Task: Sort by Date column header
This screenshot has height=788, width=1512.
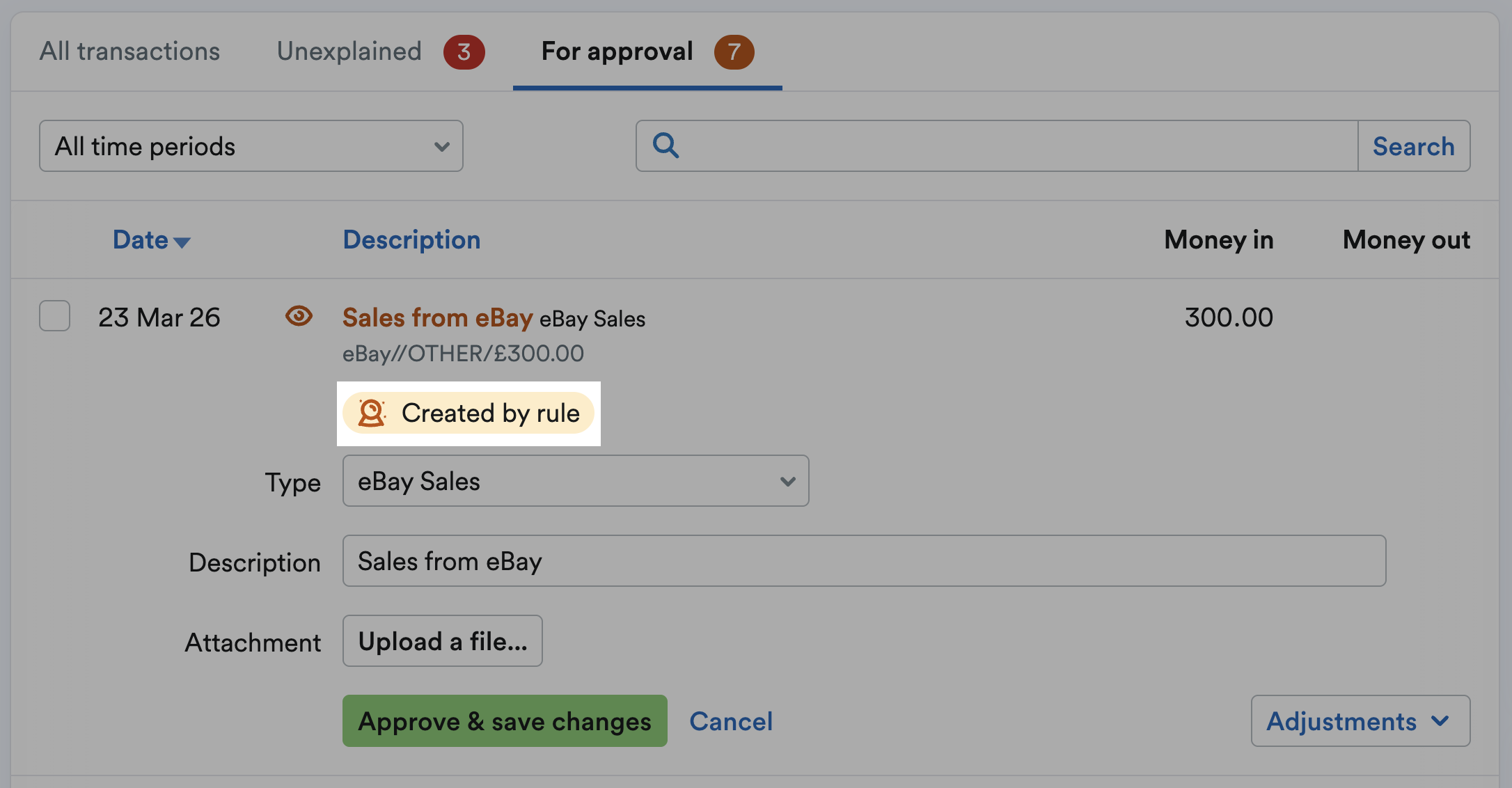Action: (151, 240)
